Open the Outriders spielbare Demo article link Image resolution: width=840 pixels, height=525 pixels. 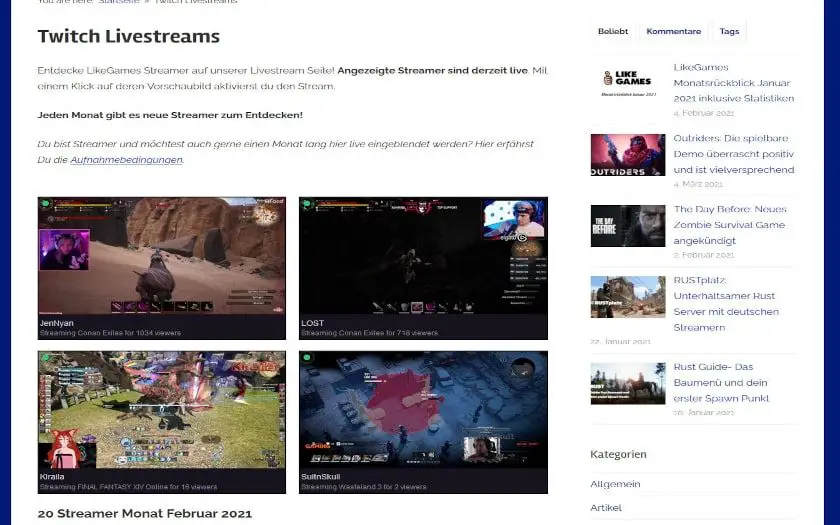tap(733, 154)
